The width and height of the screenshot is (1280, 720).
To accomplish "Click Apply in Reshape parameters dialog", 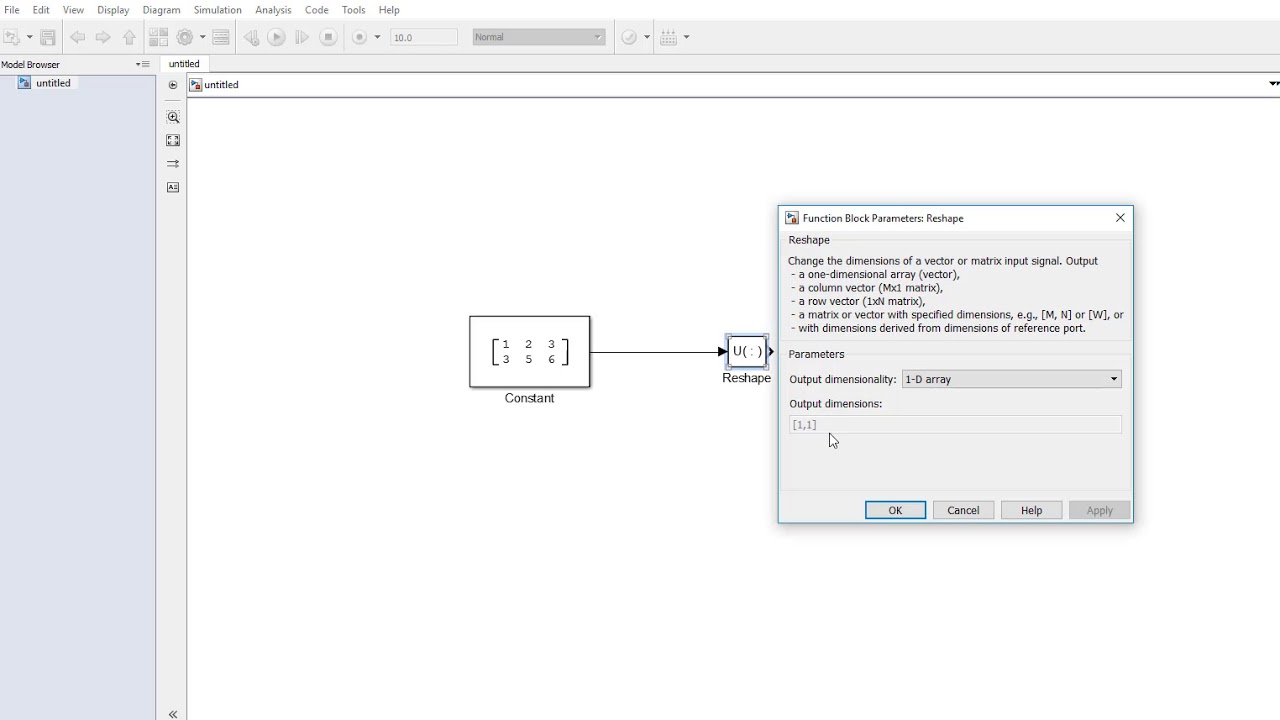I will (1099, 510).
